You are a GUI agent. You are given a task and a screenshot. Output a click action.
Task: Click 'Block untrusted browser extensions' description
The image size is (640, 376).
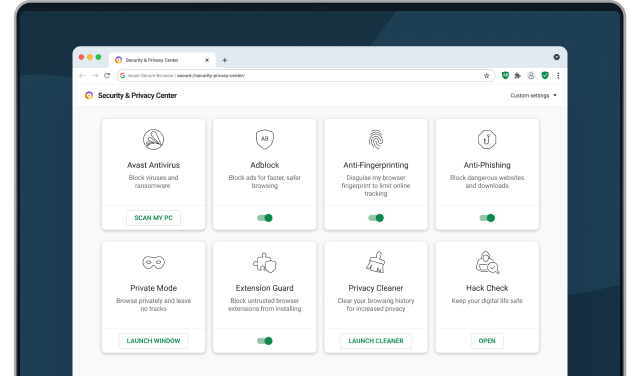click(264, 305)
